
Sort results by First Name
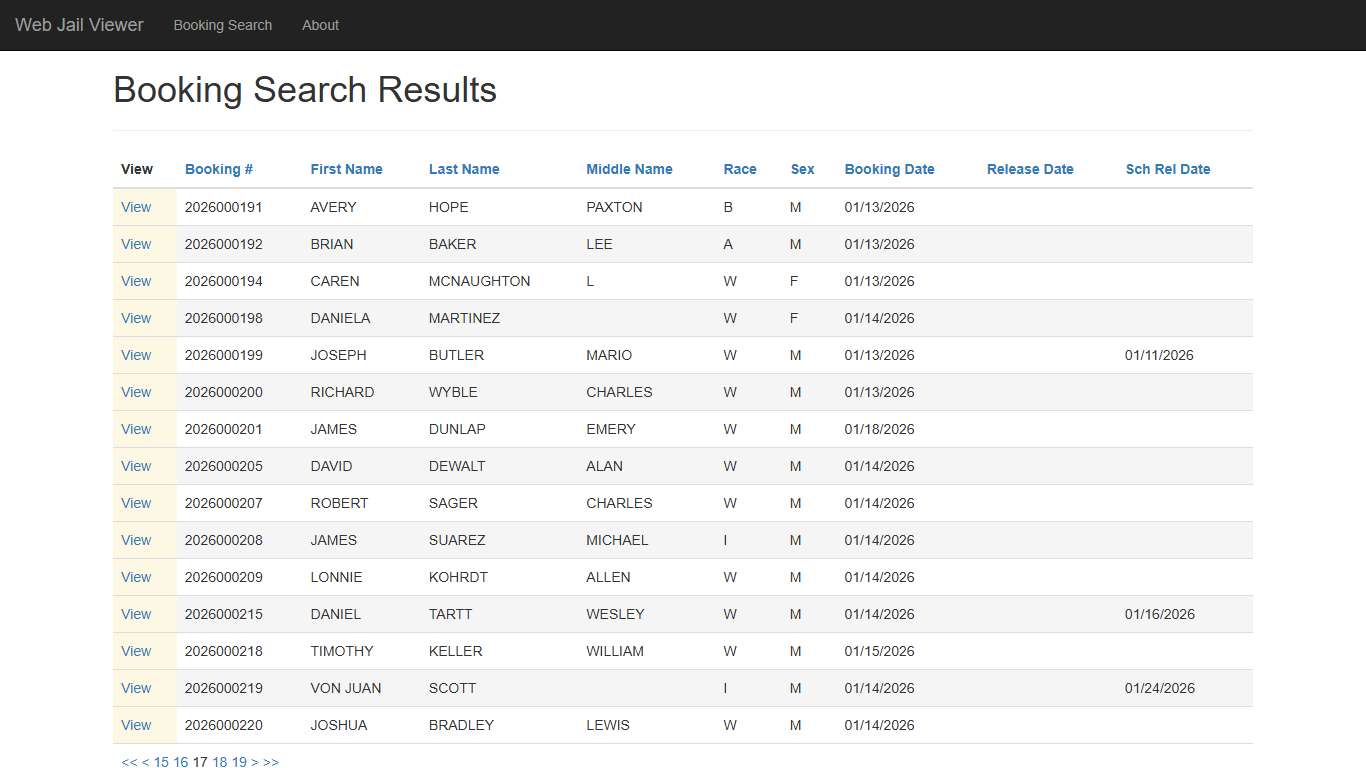click(346, 169)
